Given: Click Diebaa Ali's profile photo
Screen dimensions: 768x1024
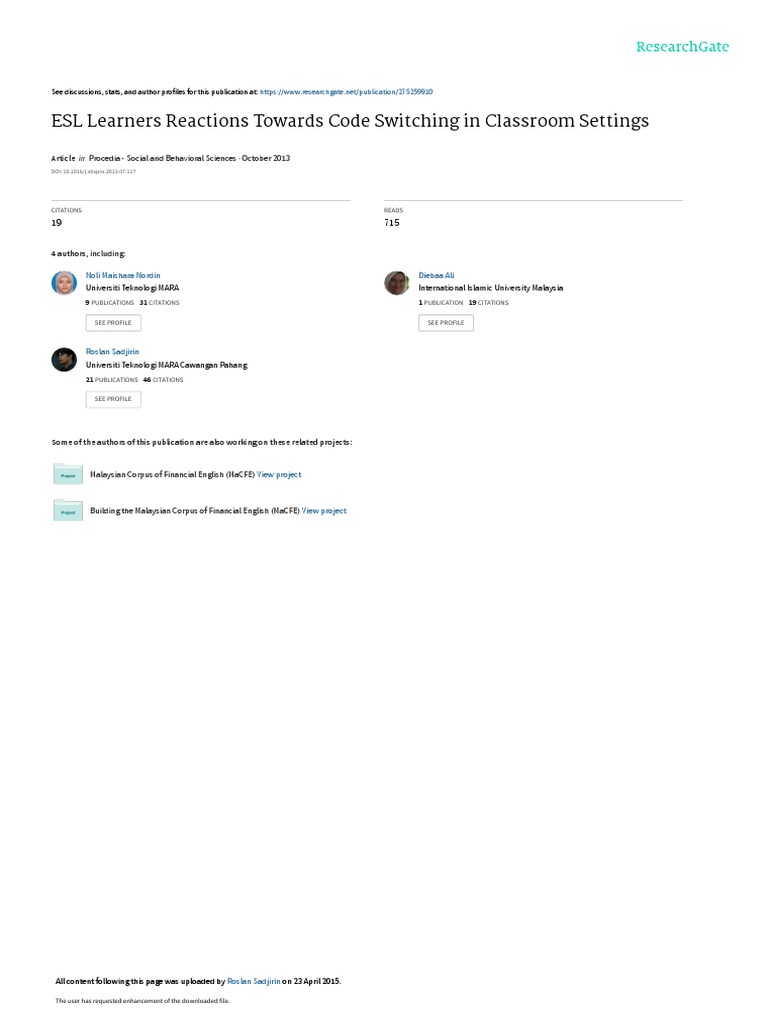Looking at the screenshot, I should pos(396,283).
